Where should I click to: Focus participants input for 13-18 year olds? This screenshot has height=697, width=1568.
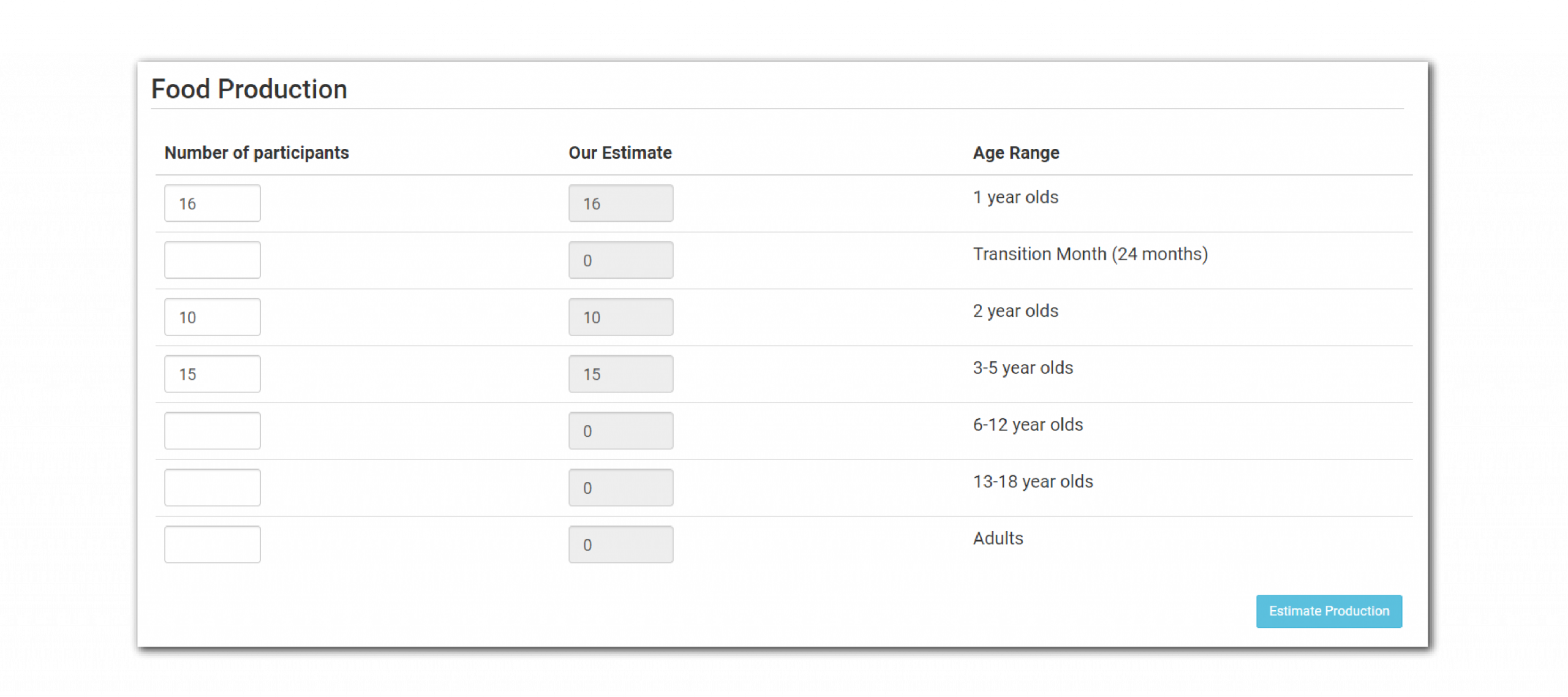[212, 488]
